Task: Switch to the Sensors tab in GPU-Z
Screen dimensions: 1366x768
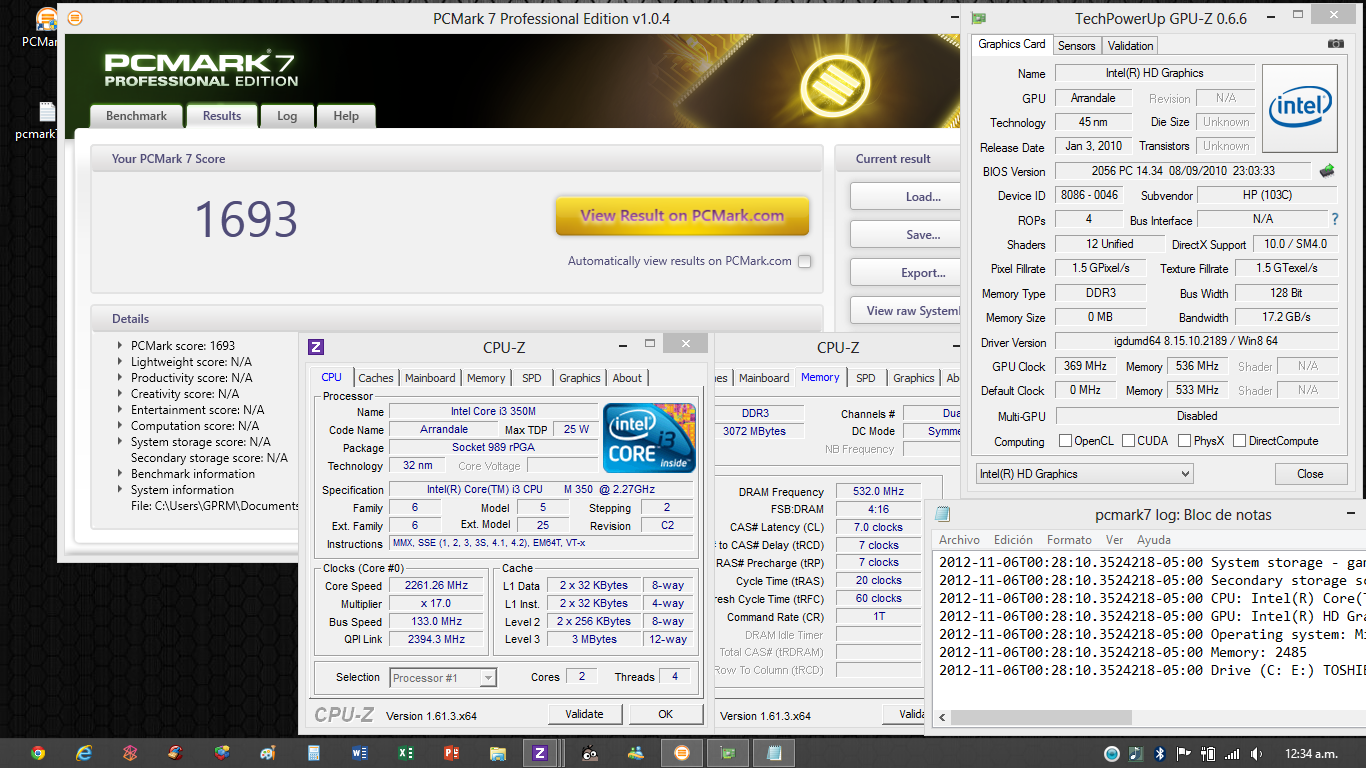Action: (x=1077, y=45)
